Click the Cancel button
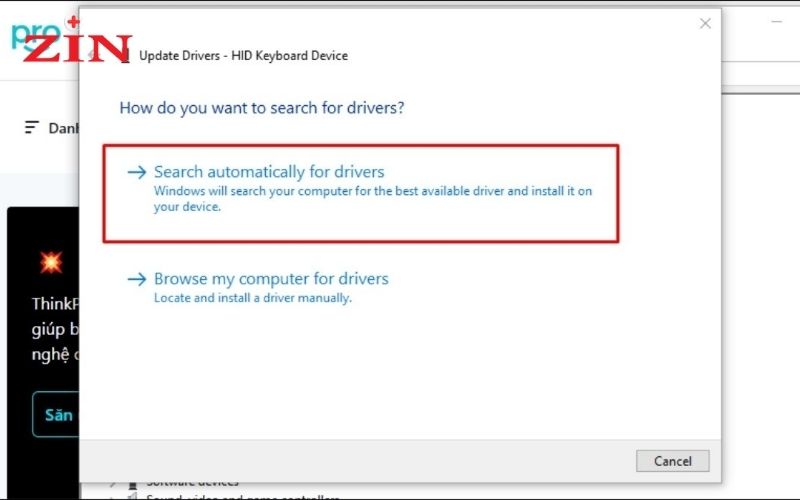This screenshot has height=500, width=800. coord(672,461)
